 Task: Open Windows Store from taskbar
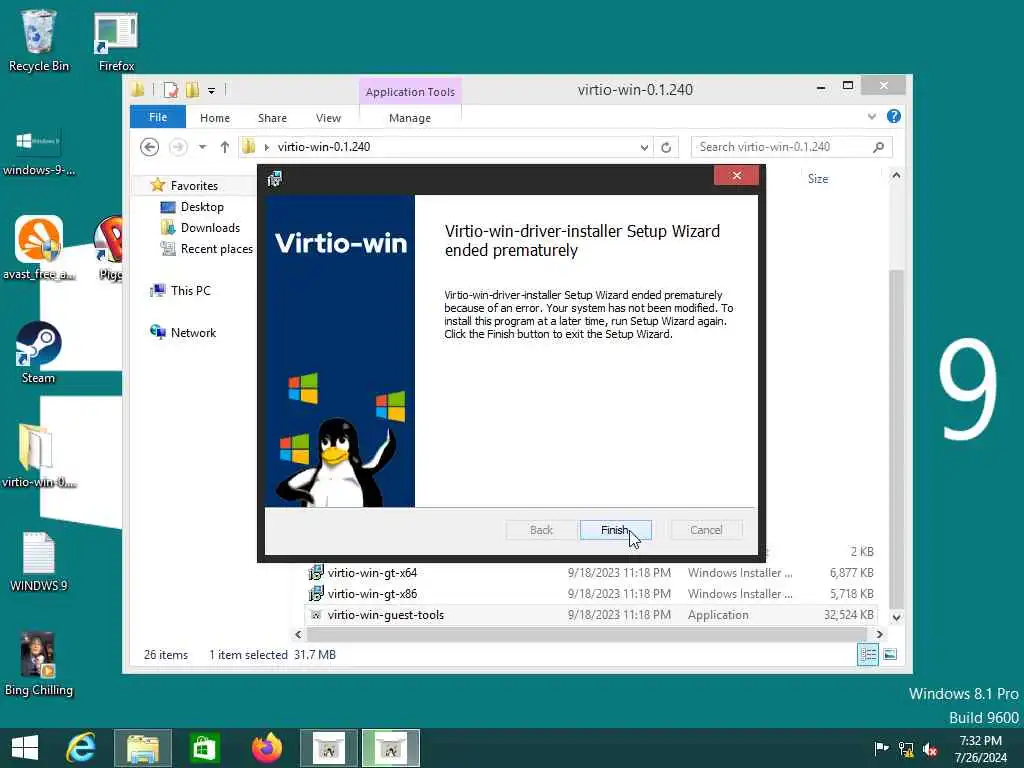point(204,748)
